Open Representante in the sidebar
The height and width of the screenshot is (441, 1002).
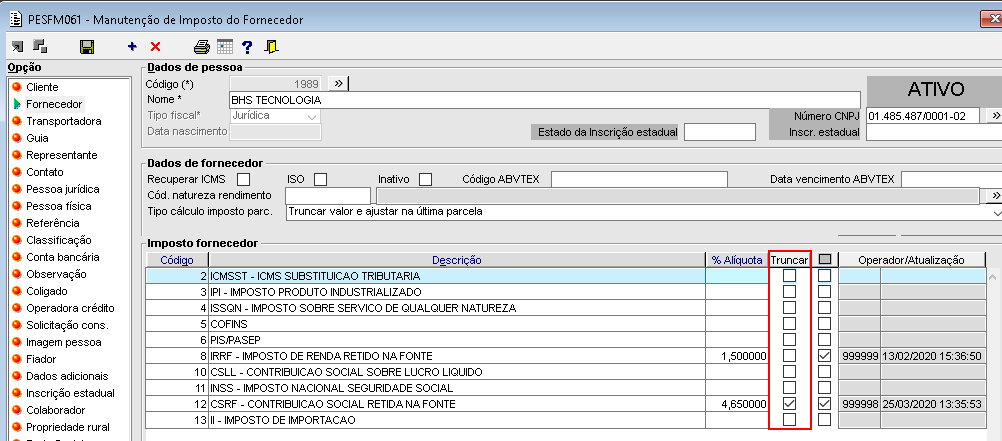pos(61,155)
